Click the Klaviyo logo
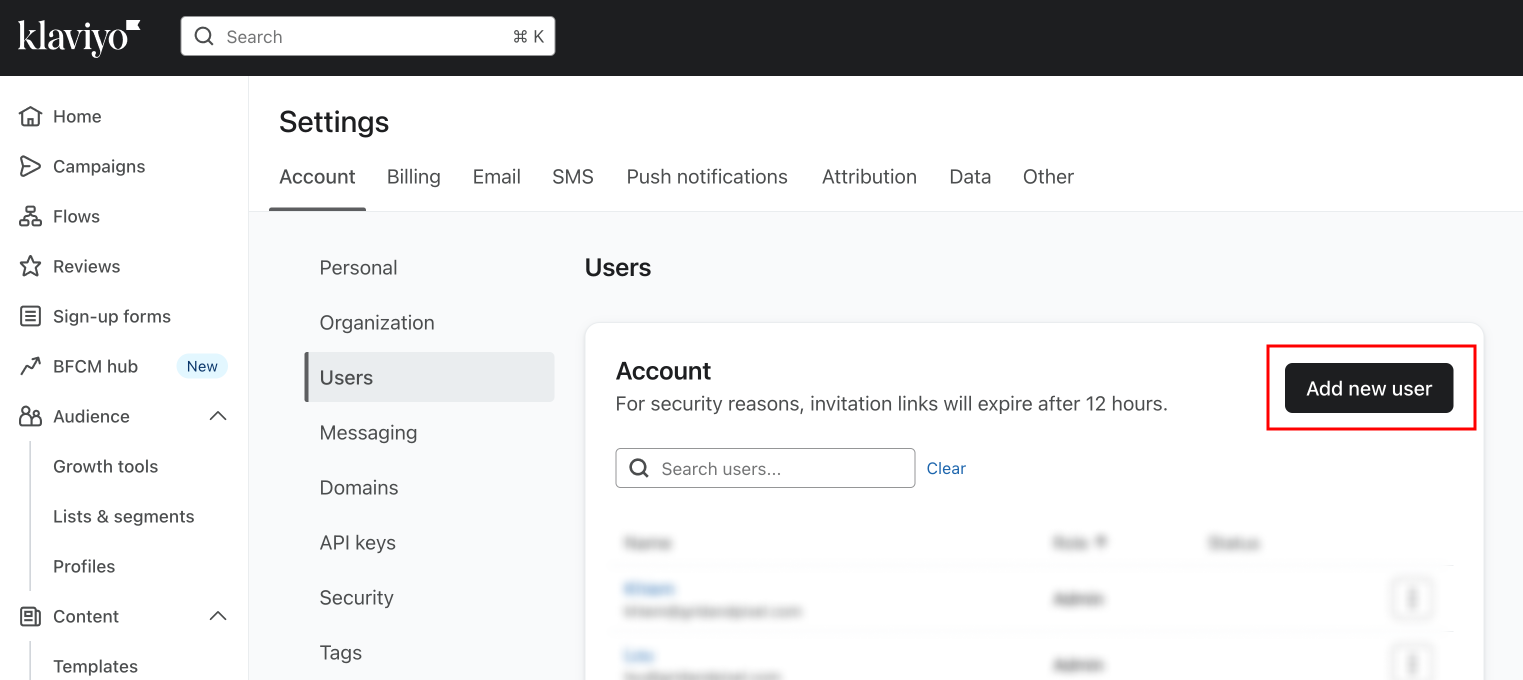This screenshot has height=680, width=1523. click(79, 37)
